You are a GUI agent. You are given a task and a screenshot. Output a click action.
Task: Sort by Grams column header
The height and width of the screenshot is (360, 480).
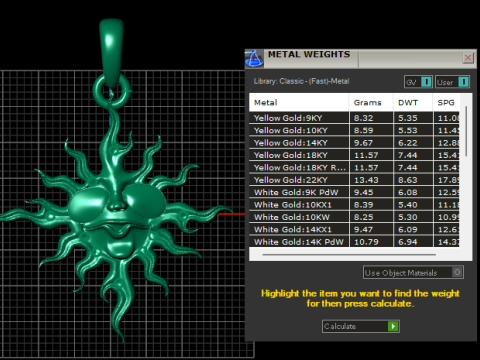point(371,103)
